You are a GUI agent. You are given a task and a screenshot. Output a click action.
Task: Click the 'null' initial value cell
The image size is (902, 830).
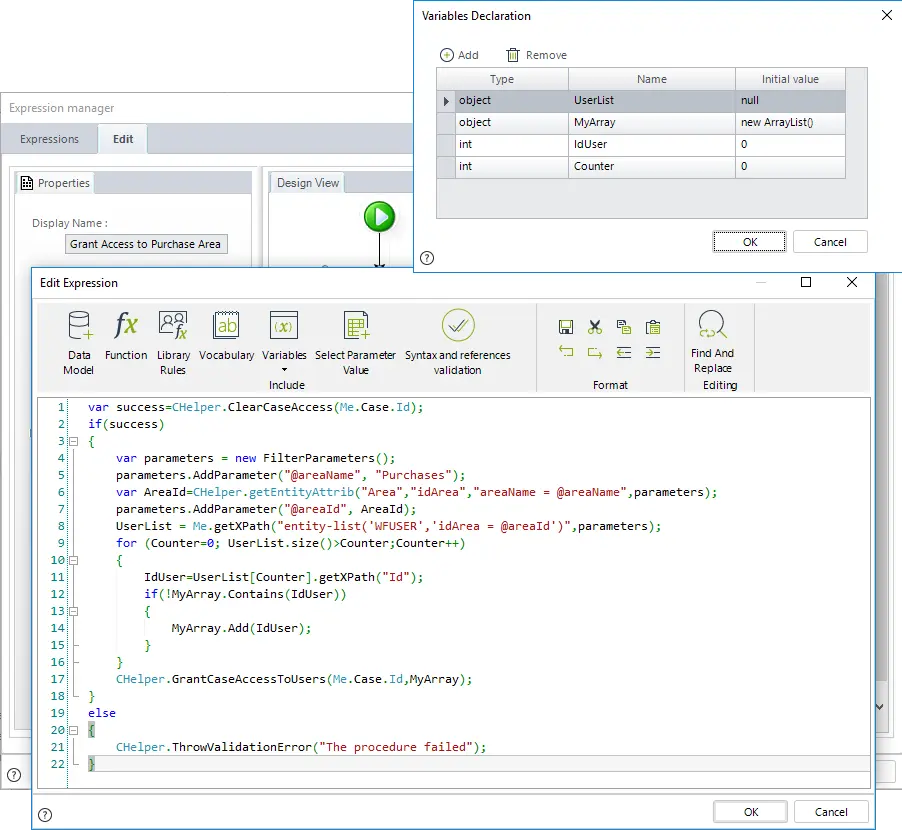pos(790,101)
